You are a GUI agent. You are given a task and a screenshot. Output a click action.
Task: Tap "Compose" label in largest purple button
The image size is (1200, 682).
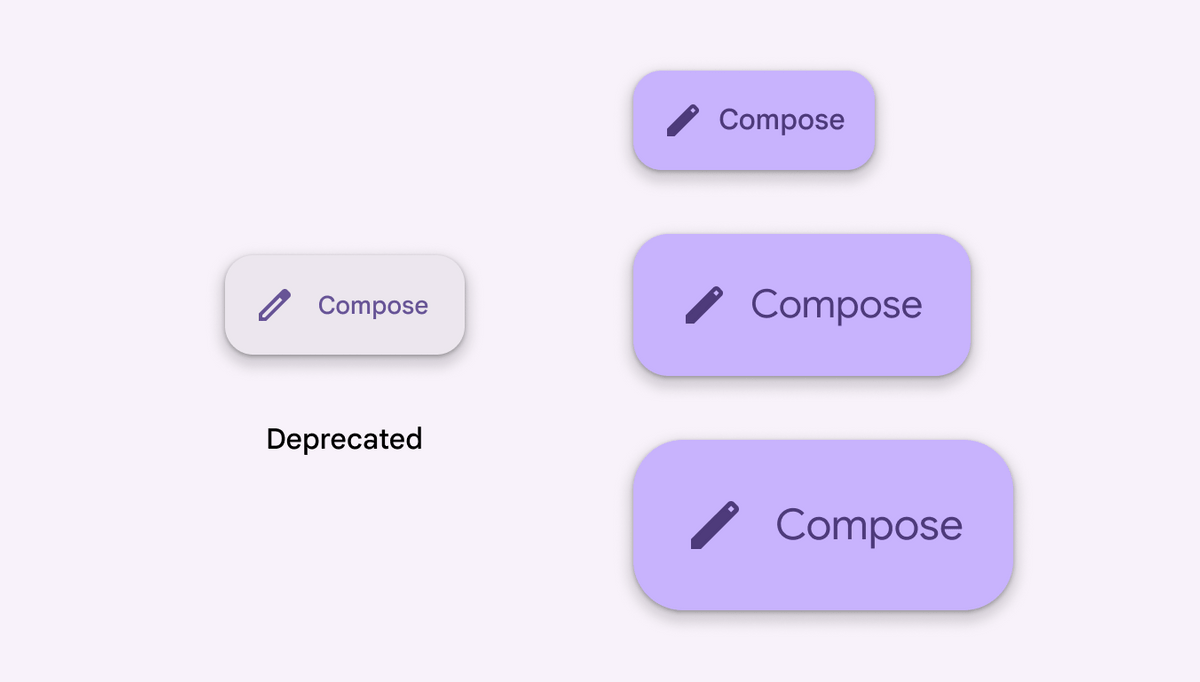pyautogui.click(x=869, y=525)
